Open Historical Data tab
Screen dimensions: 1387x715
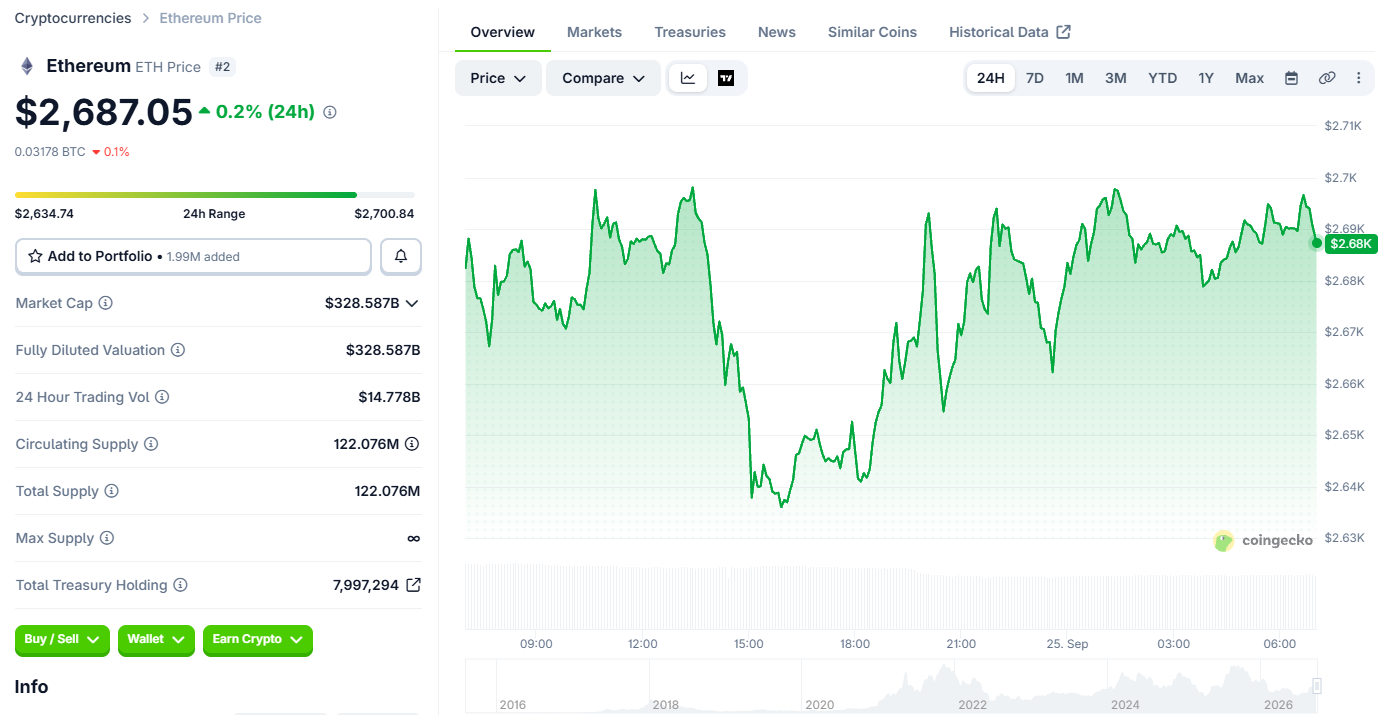coord(1010,32)
